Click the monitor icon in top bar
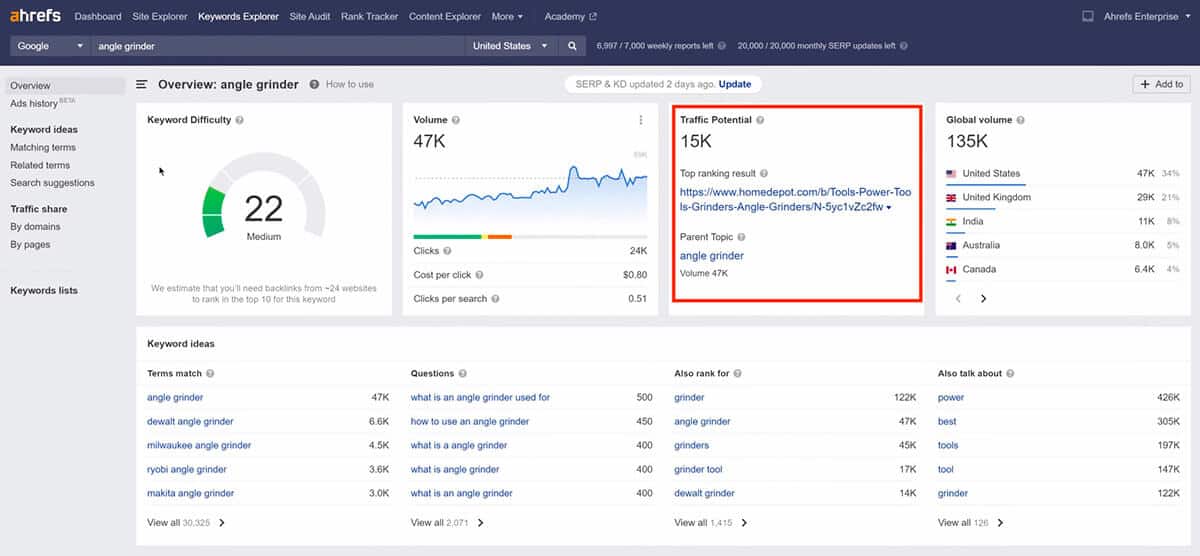Screen dimensions: 1200x556 [x=1088, y=16]
